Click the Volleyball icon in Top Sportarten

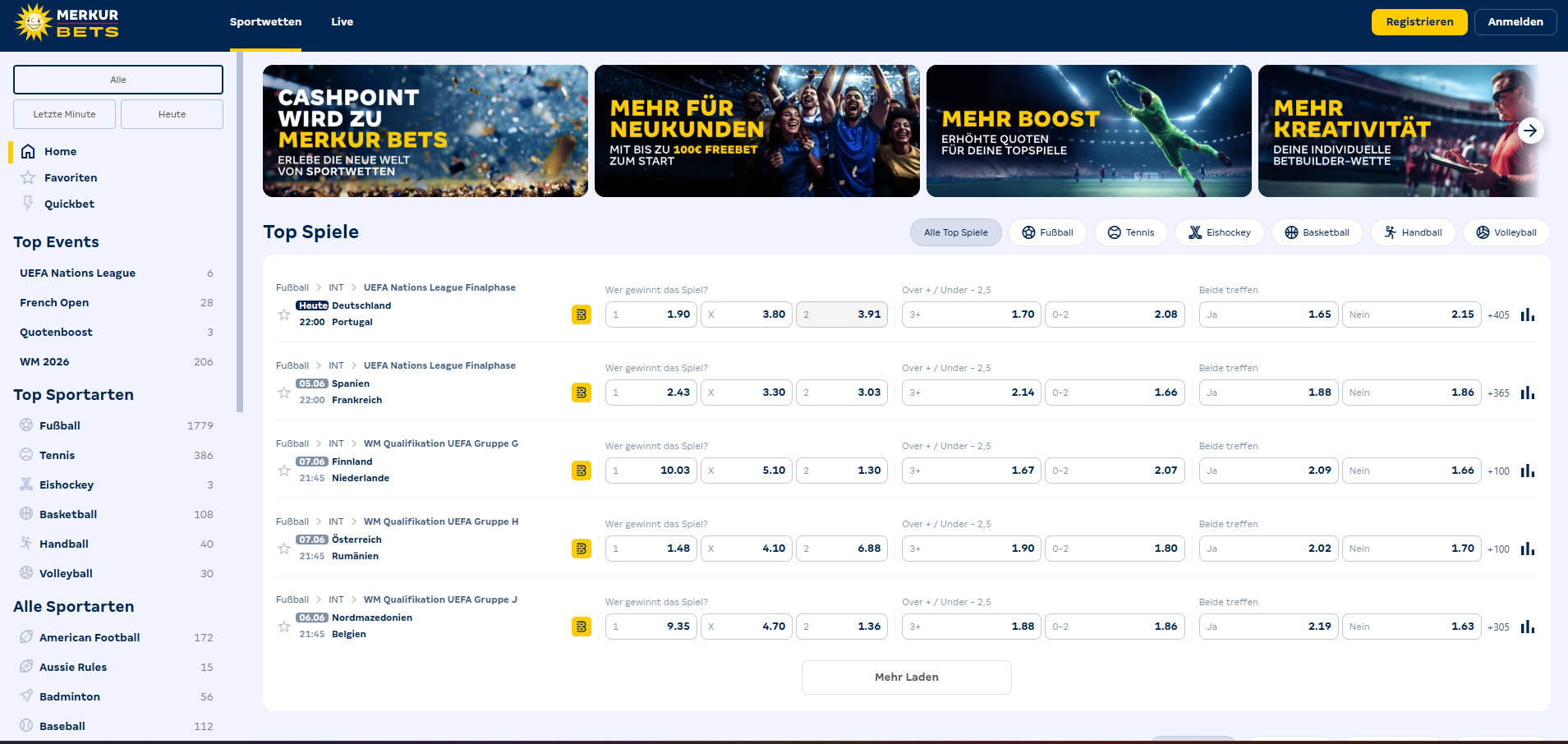coord(26,573)
